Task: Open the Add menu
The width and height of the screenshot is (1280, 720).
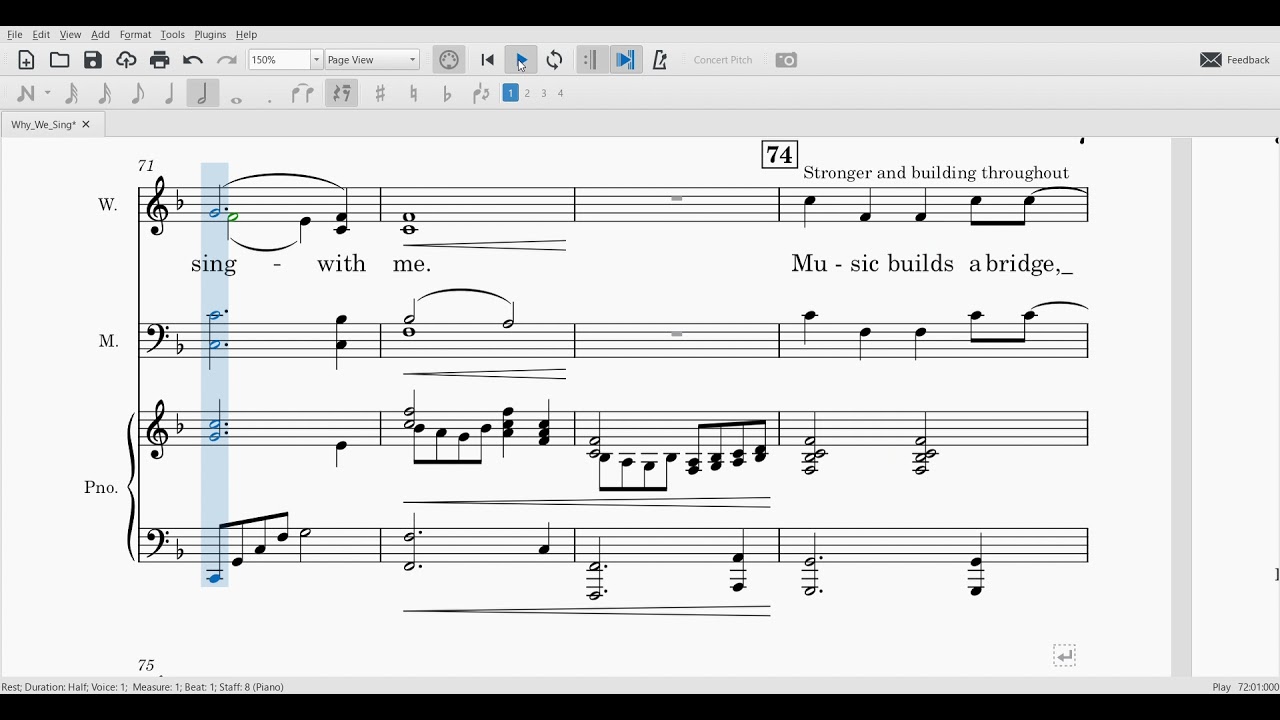Action: click(100, 35)
